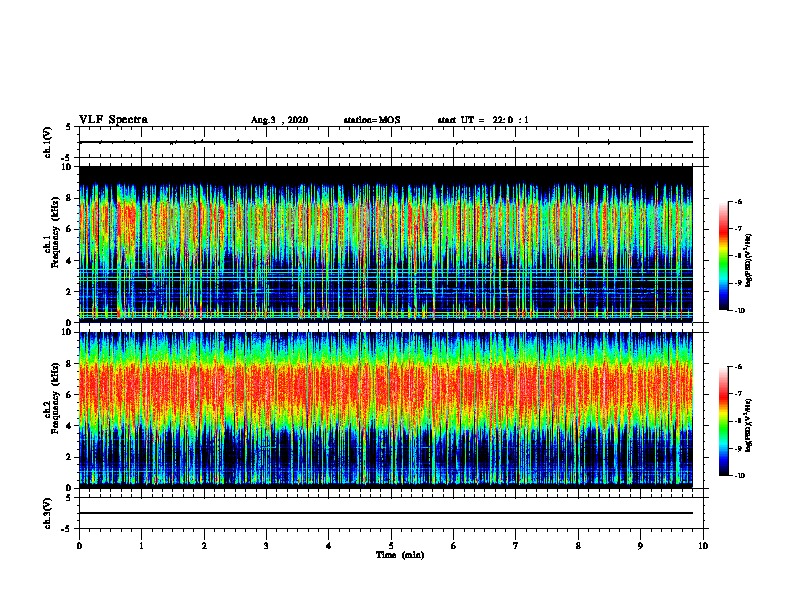Select the ch.1 colorbar log(PSD) label

[748, 260]
